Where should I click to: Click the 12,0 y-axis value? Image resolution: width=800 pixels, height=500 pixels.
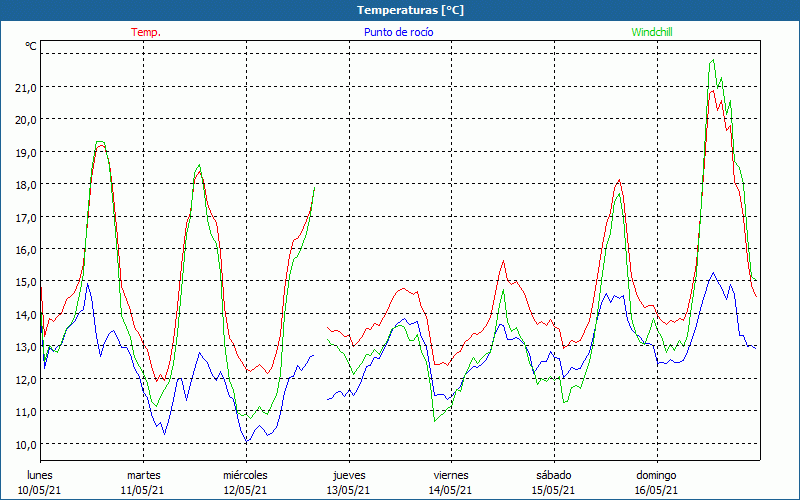click(26, 379)
